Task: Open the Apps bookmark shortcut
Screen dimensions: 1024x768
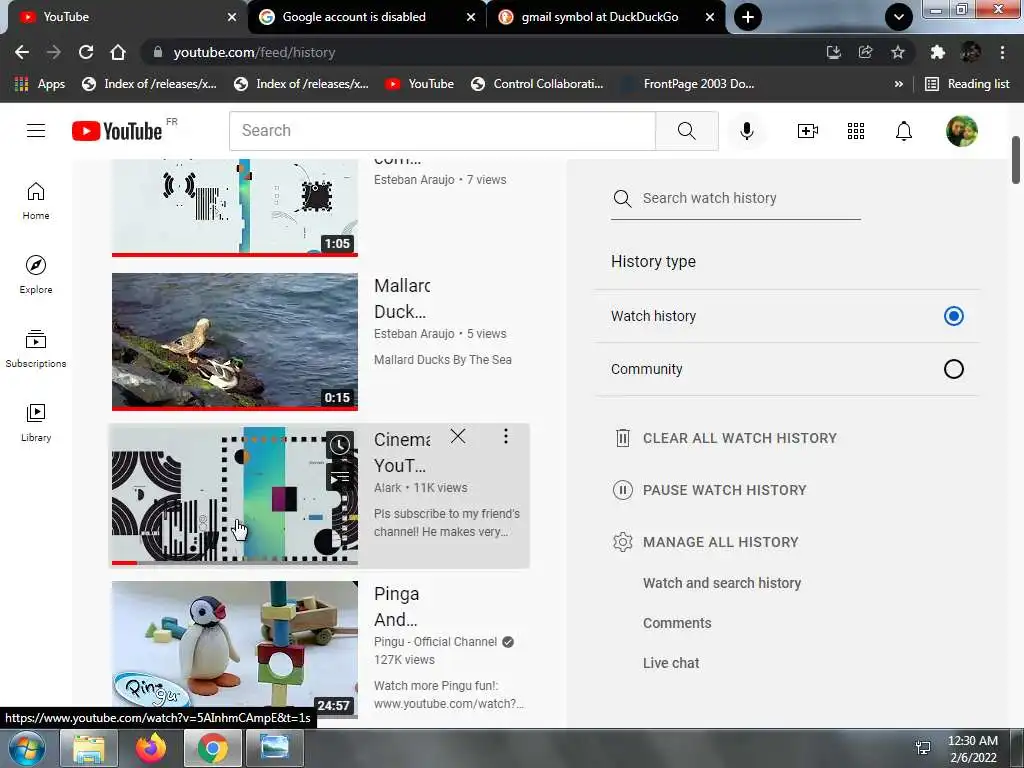Action: pyautogui.click(x=40, y=84)
